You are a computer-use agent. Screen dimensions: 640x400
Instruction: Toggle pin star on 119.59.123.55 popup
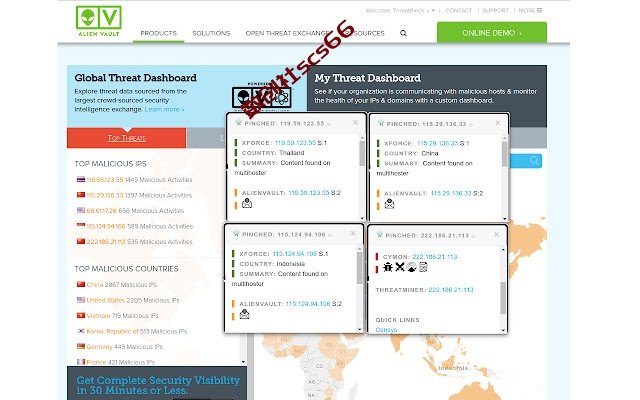329,124
